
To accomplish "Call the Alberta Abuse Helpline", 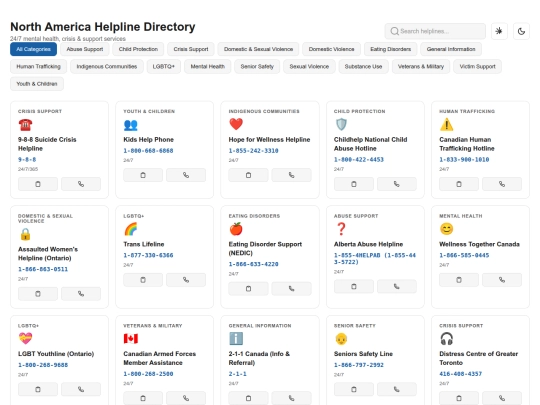I will pos(397,286).
